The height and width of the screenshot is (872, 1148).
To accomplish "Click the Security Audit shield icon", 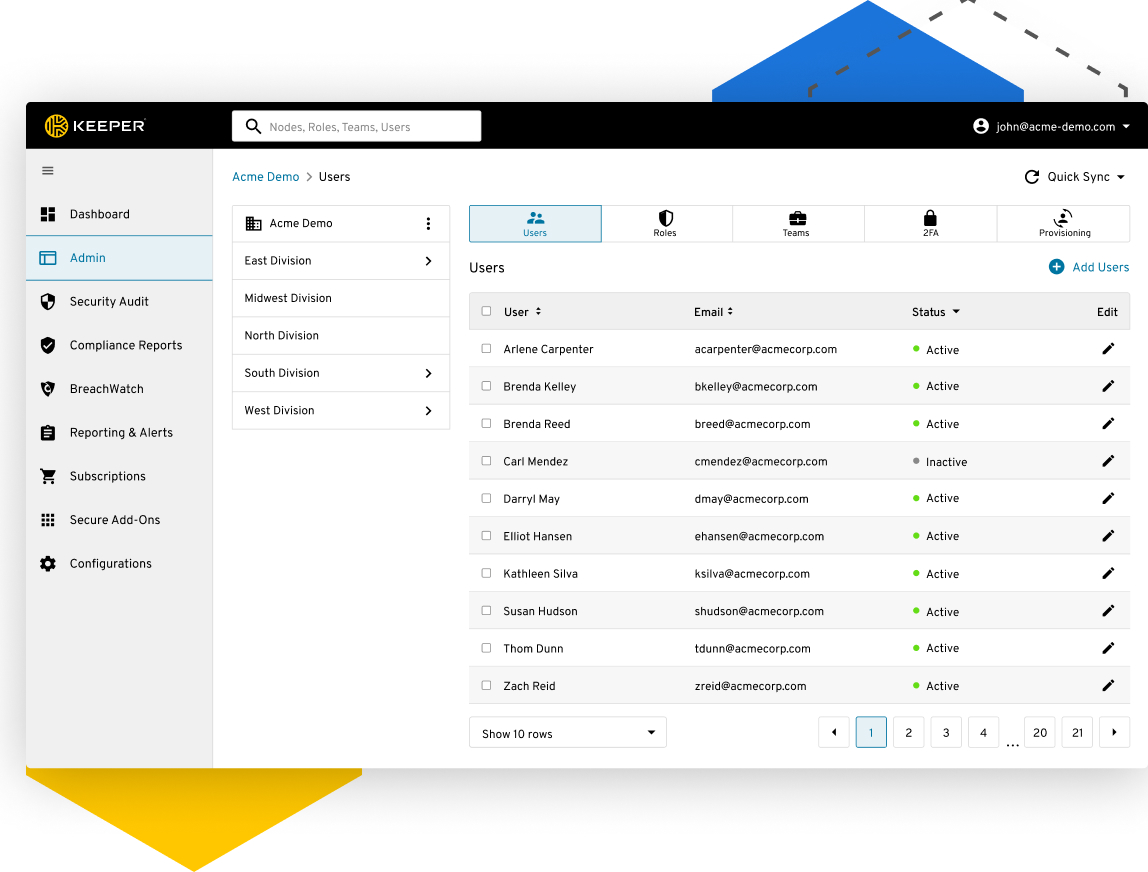I will pos(48,302).
